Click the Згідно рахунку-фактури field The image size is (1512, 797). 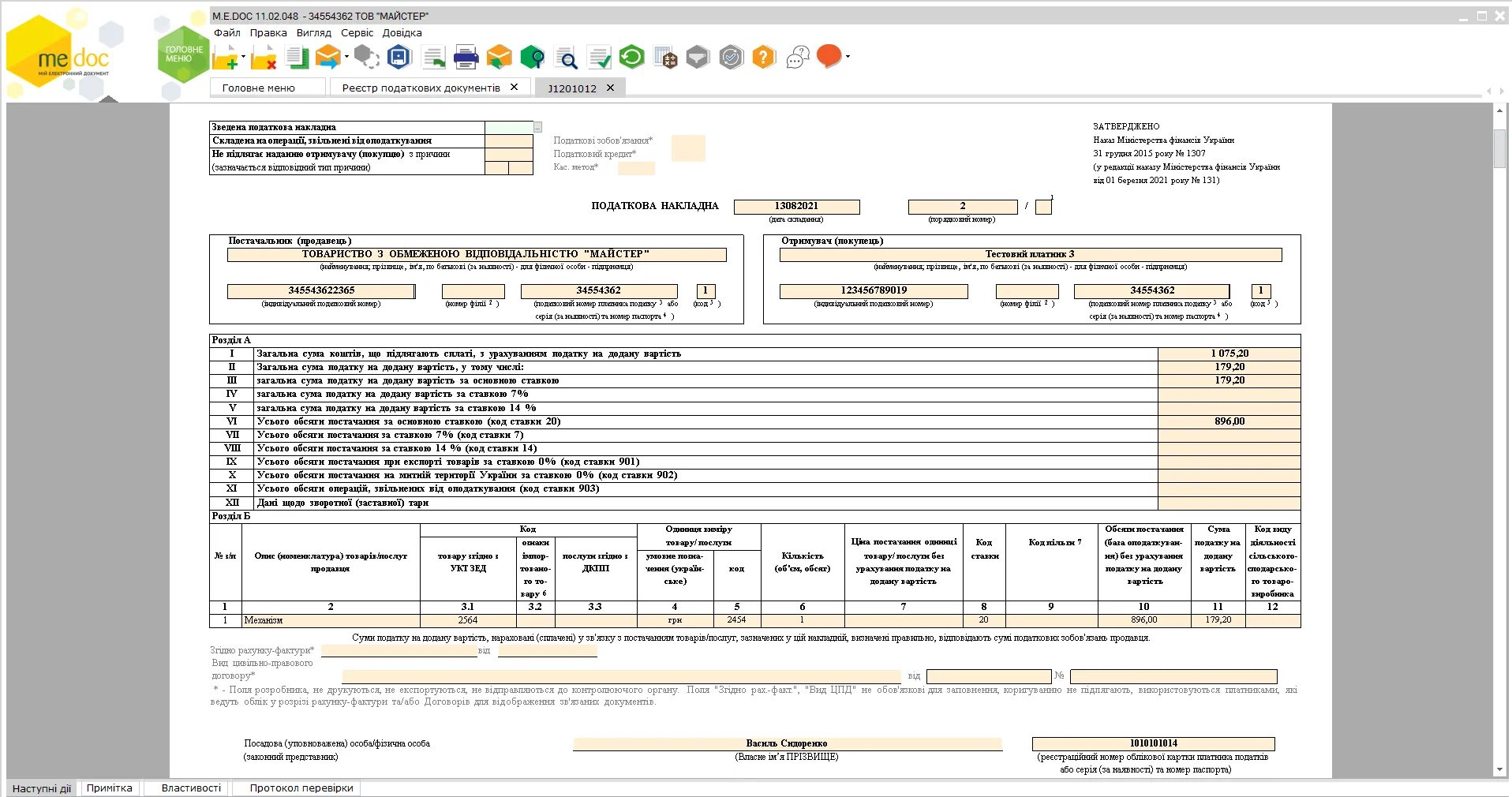399,651
